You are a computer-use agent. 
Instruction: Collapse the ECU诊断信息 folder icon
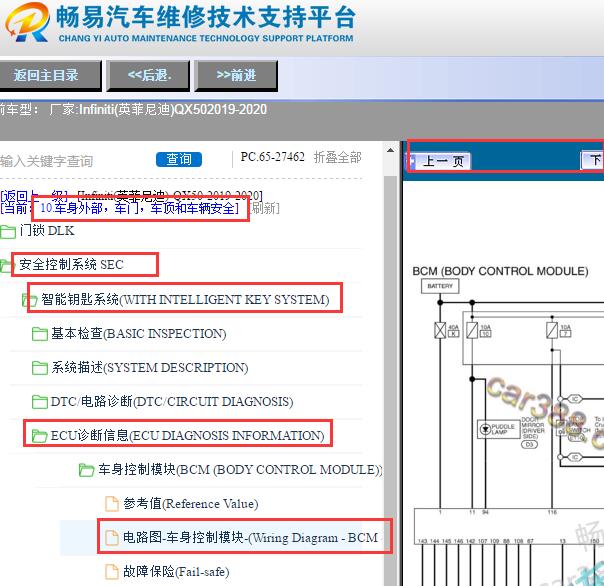point(40,436)
